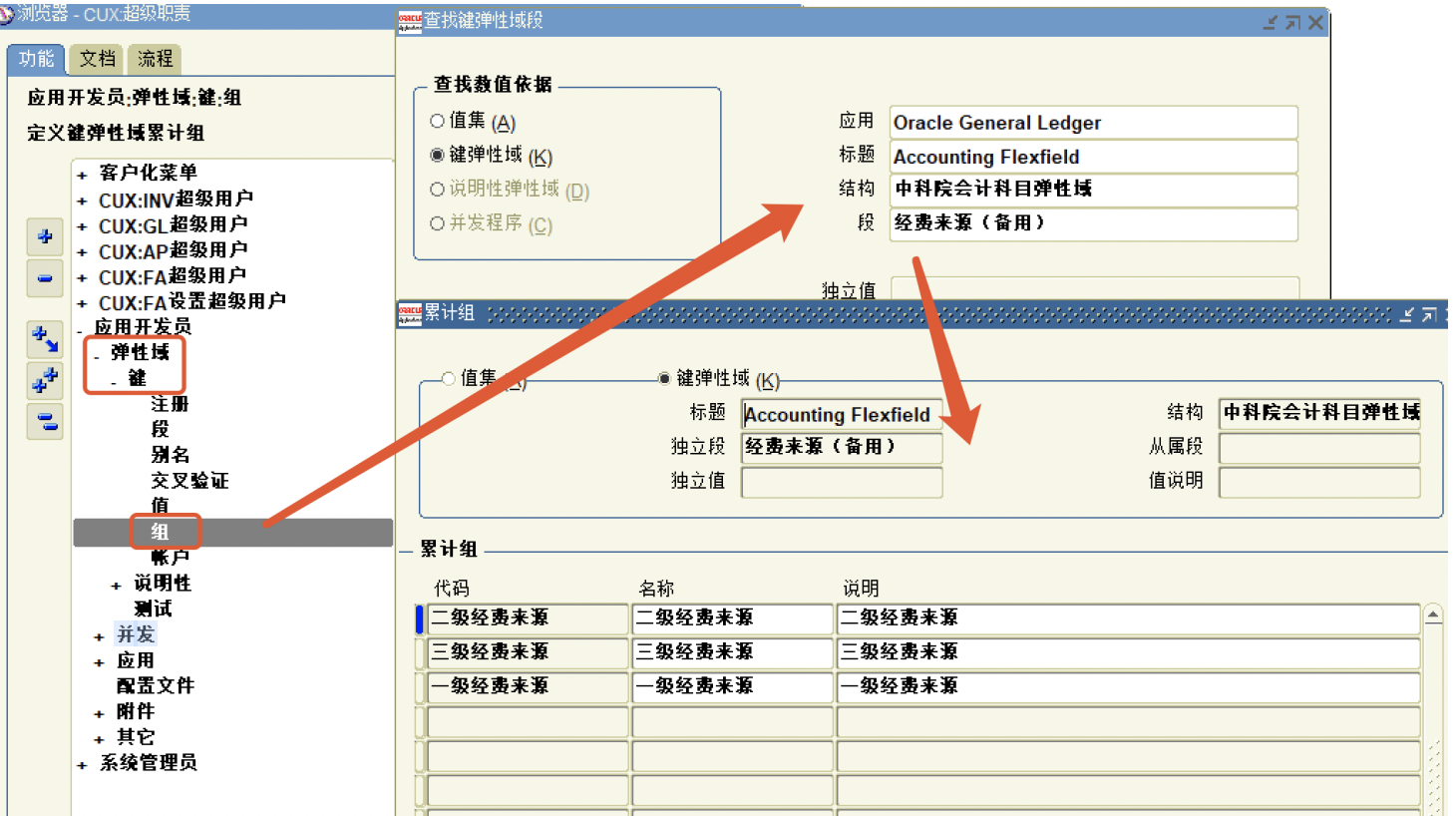Click 段 field showing 经费来源（备用）
The width and height of the screenshot is (1456, 816).
click(1094, 223)
